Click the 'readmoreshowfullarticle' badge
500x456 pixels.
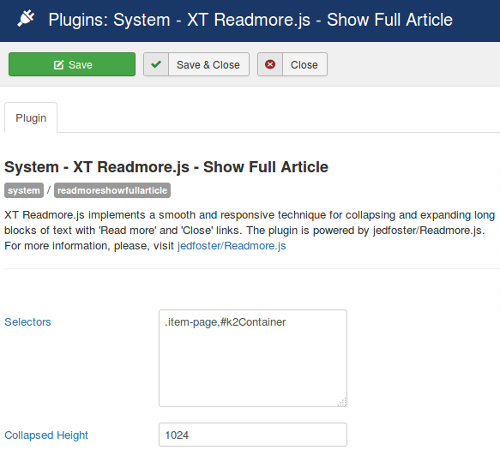pos(112,190)
